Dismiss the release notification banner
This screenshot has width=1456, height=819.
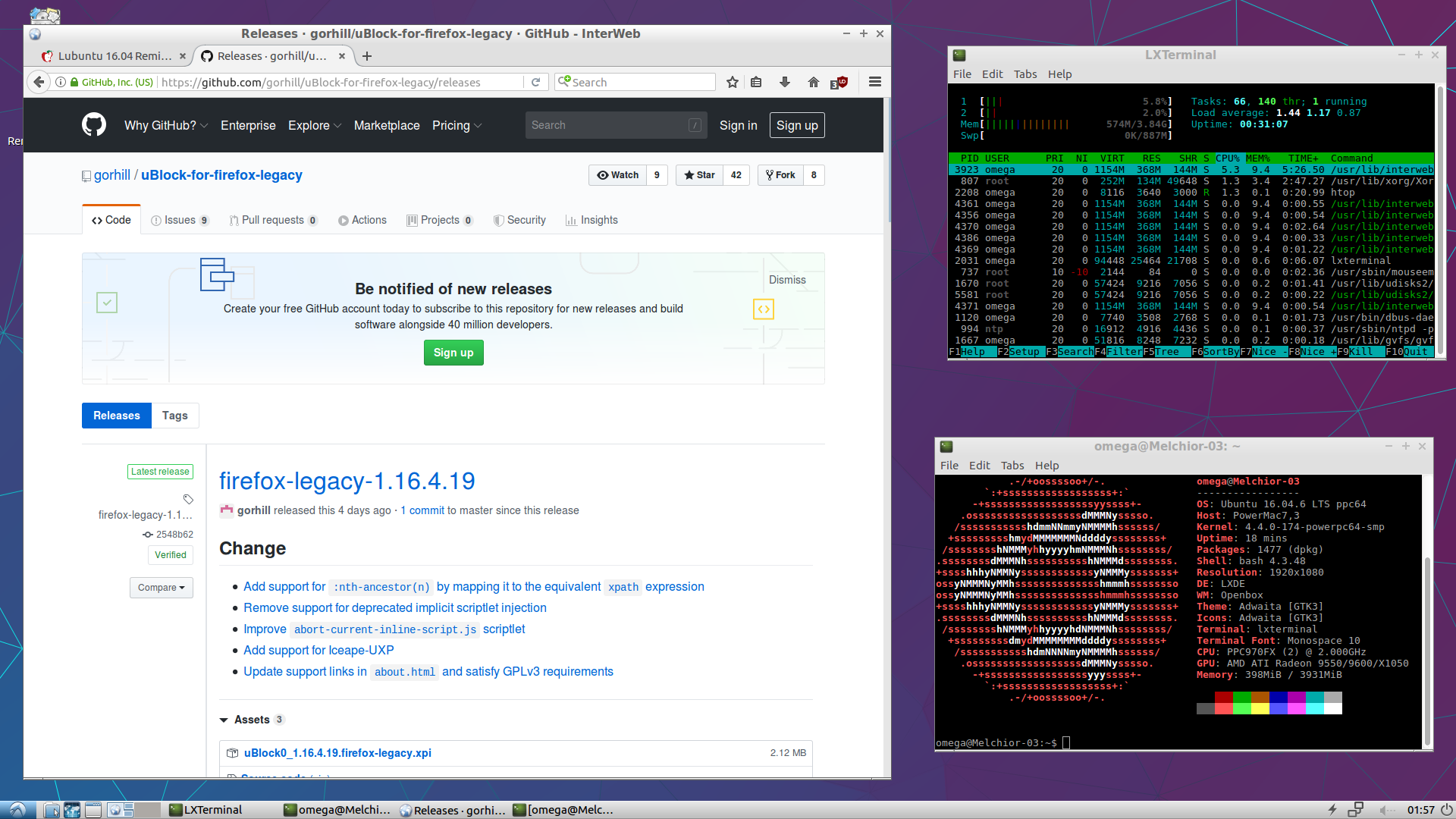[x=787, y=280]
